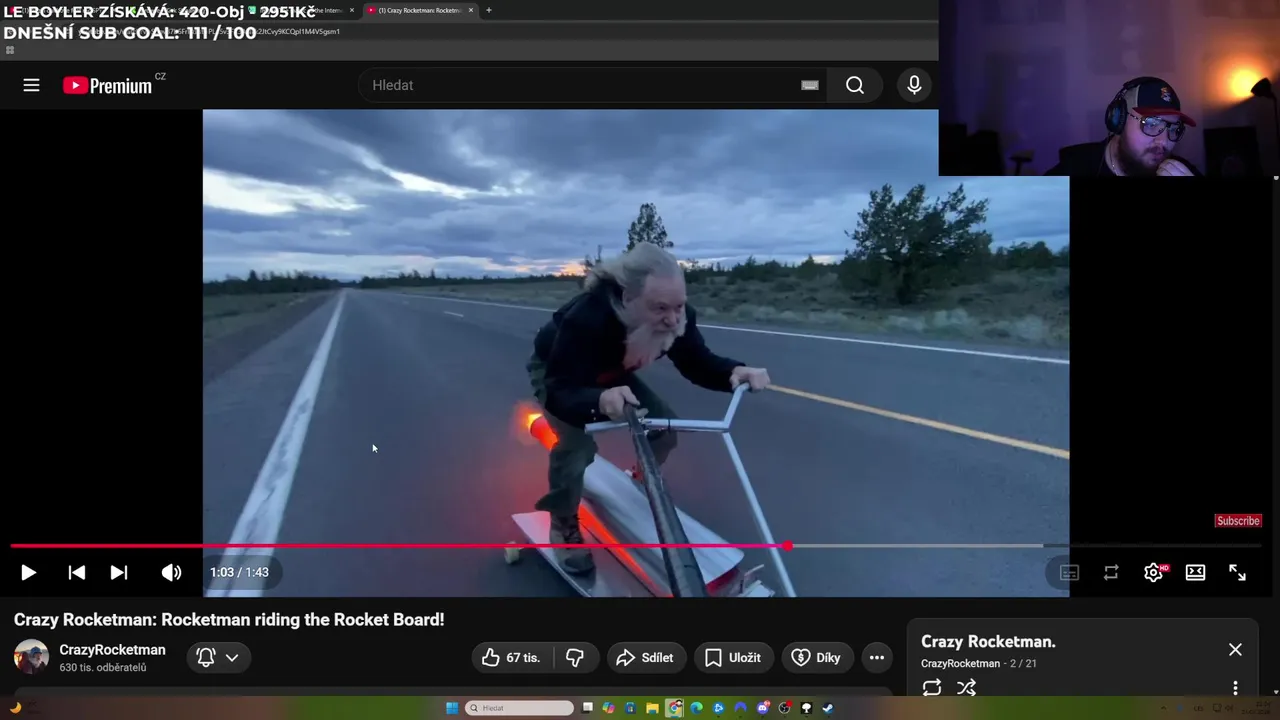This screenshot has height=720, width=1280.
Task: Open a new browser tab
Action: 488,10
